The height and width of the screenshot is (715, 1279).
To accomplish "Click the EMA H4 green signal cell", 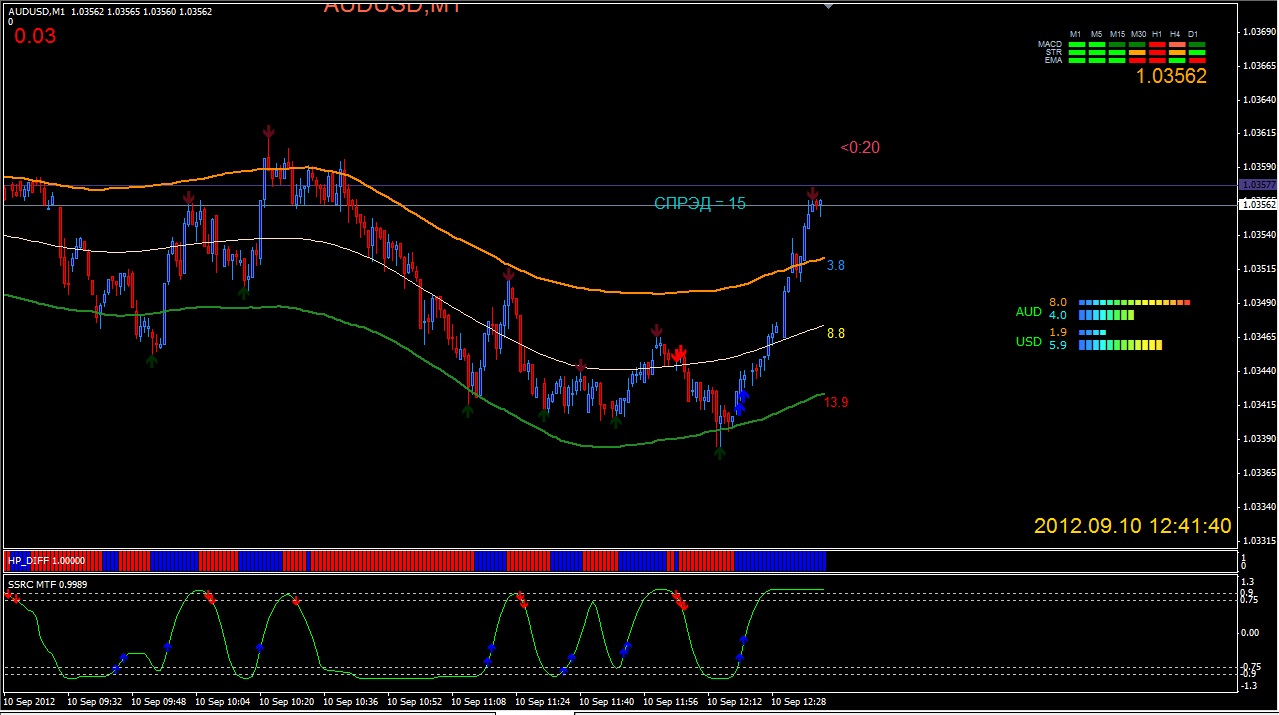I will (1176, 60).
